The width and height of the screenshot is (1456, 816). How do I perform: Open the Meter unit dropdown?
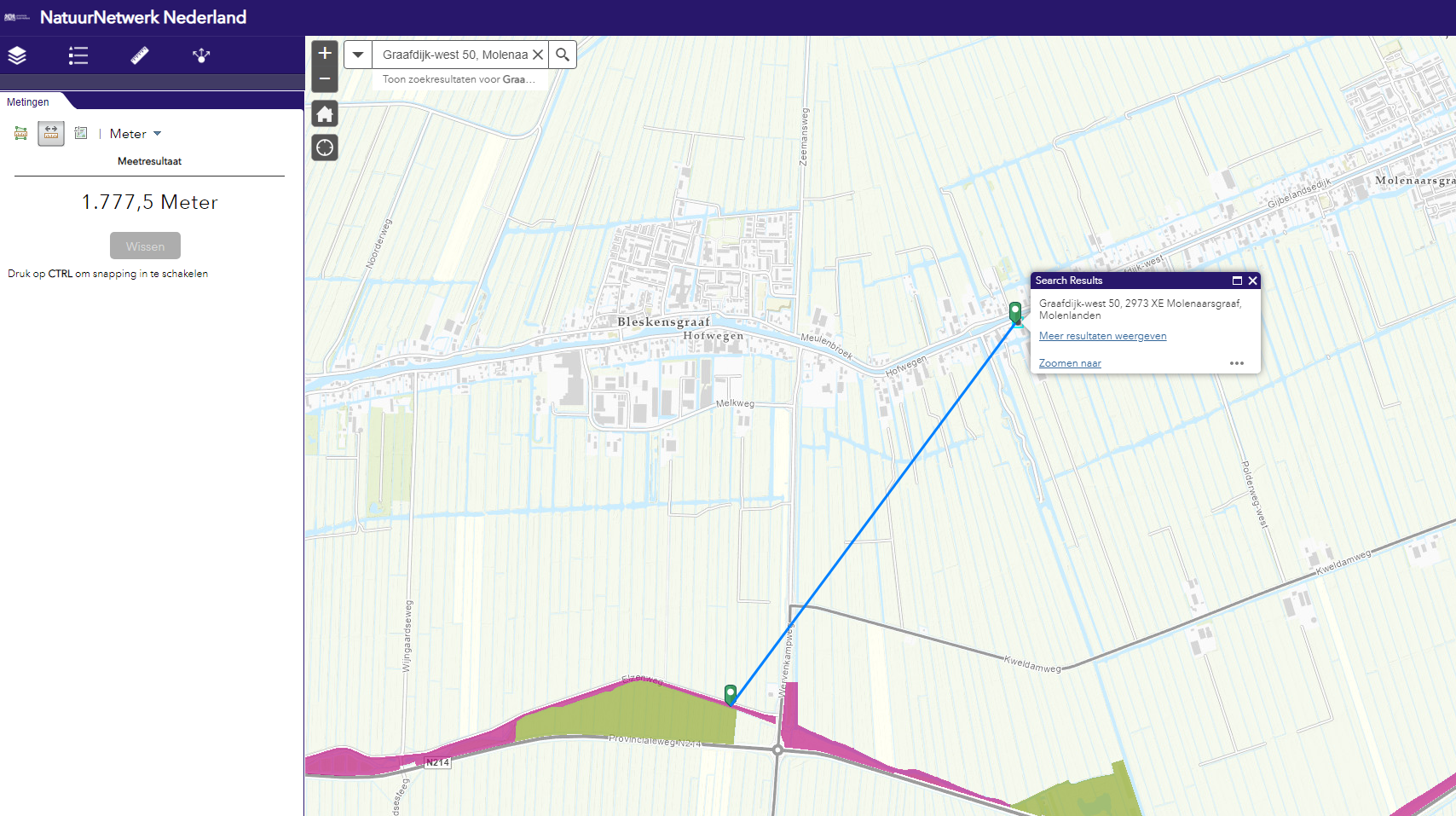point(136,134)
